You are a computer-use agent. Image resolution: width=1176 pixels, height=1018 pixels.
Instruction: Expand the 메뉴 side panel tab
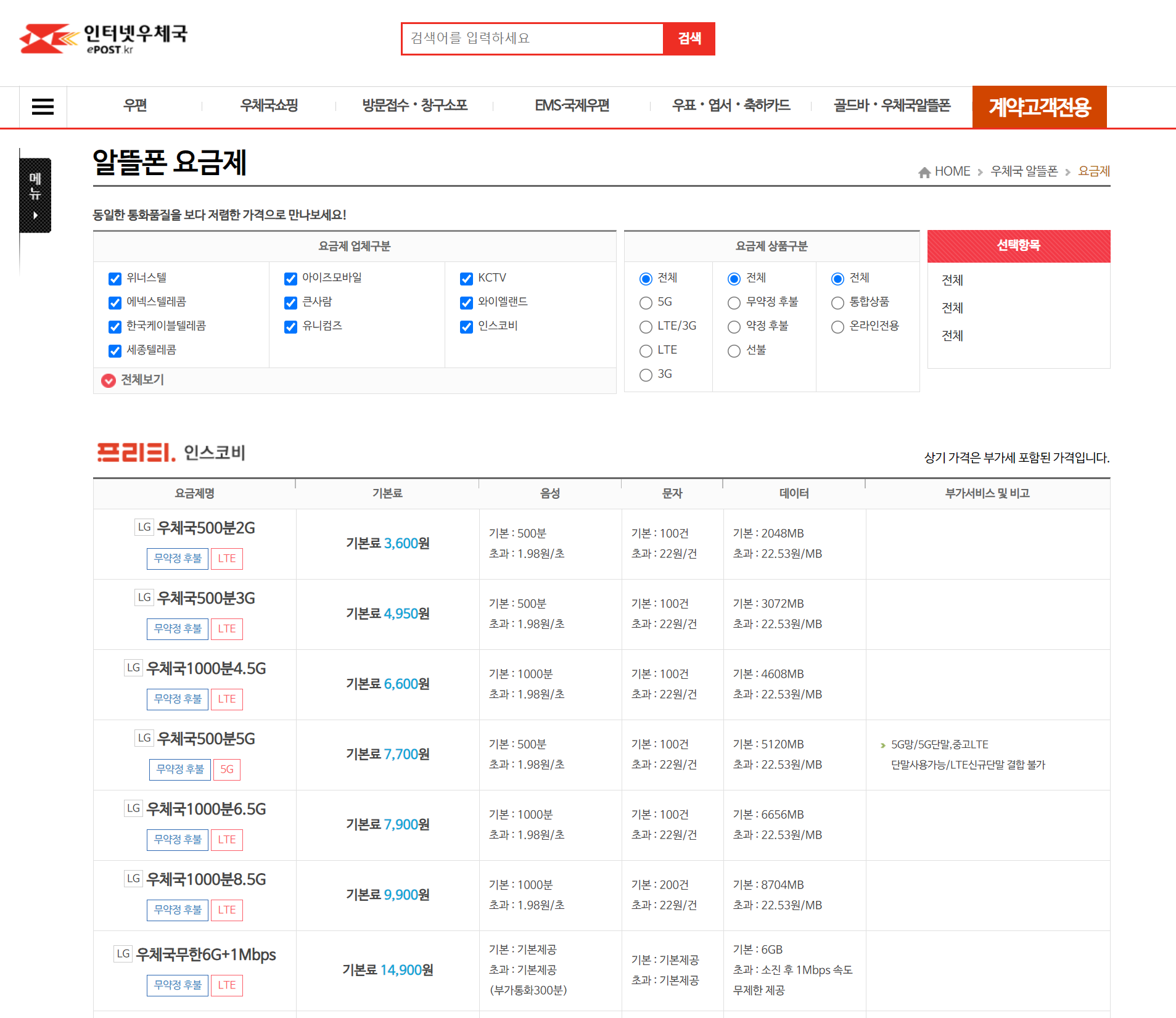point(35,195)
